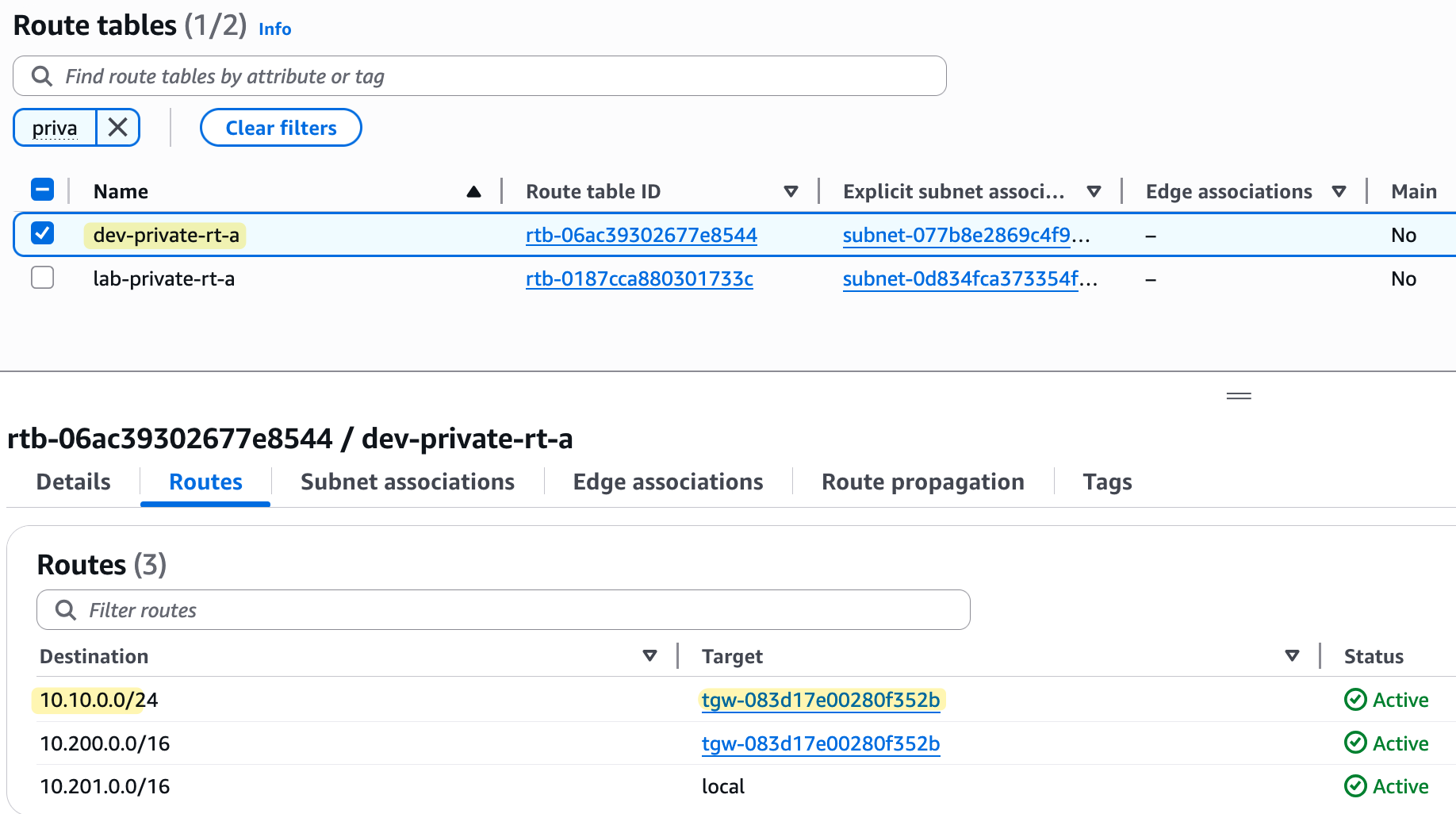This screenshot has height=814, width=1456.
Task: Click the Filter routes magnifier icon
Action: 66,610
